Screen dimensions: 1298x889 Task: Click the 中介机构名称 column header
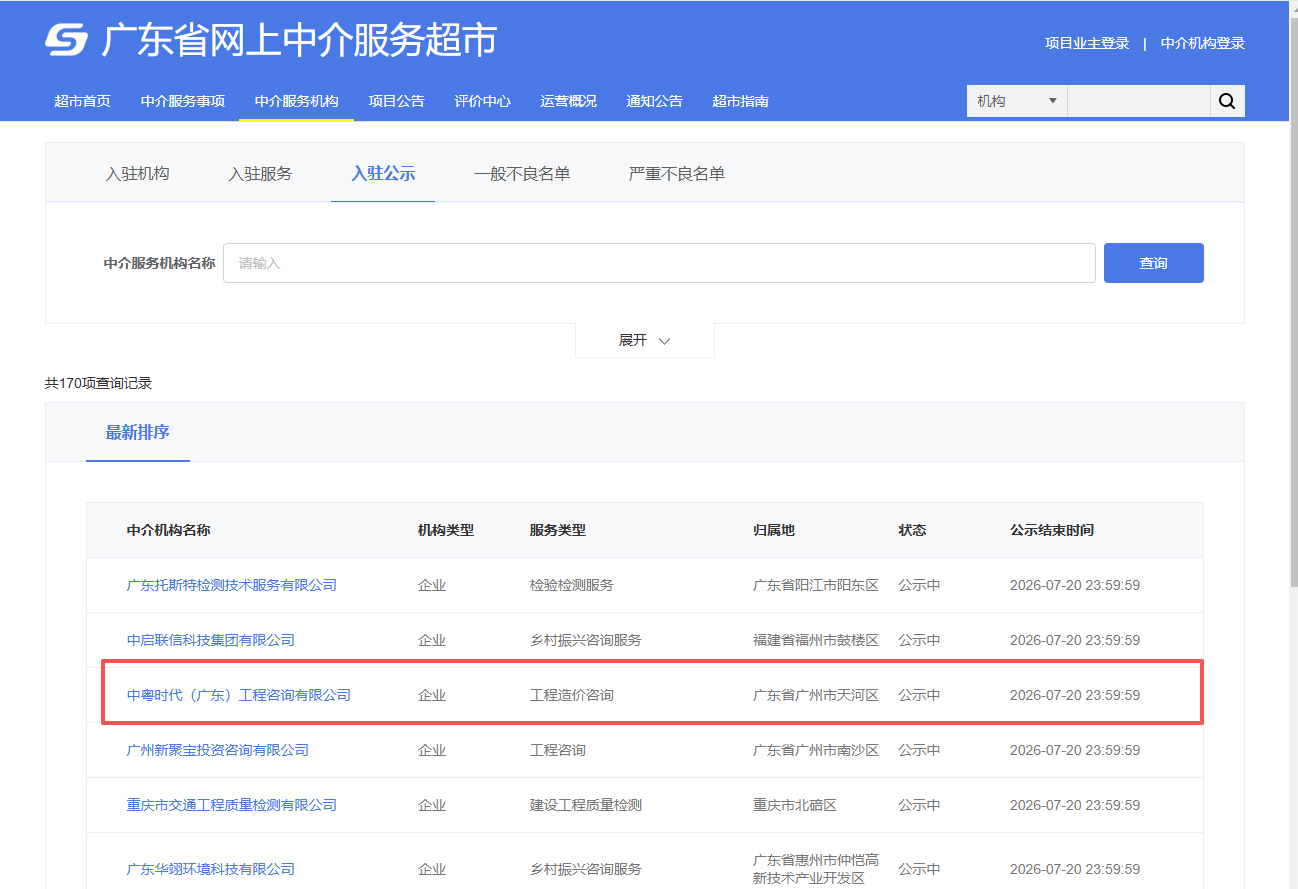tap(169, 530)
